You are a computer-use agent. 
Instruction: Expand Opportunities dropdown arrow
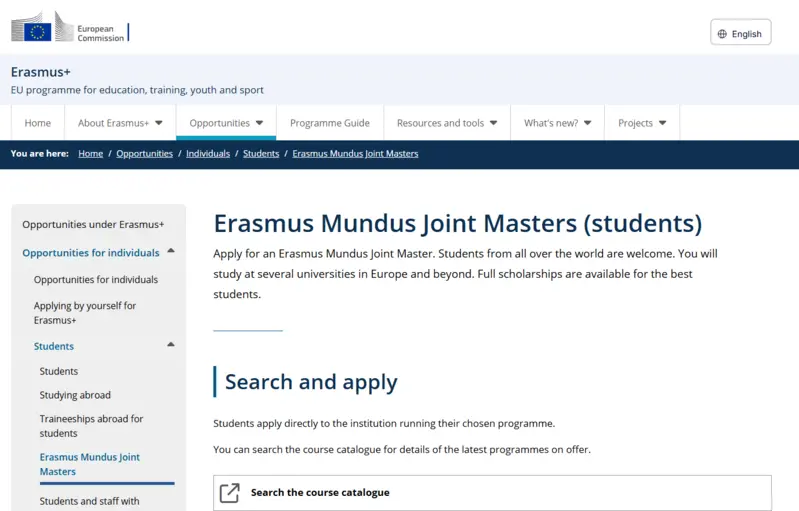(259, 123)
